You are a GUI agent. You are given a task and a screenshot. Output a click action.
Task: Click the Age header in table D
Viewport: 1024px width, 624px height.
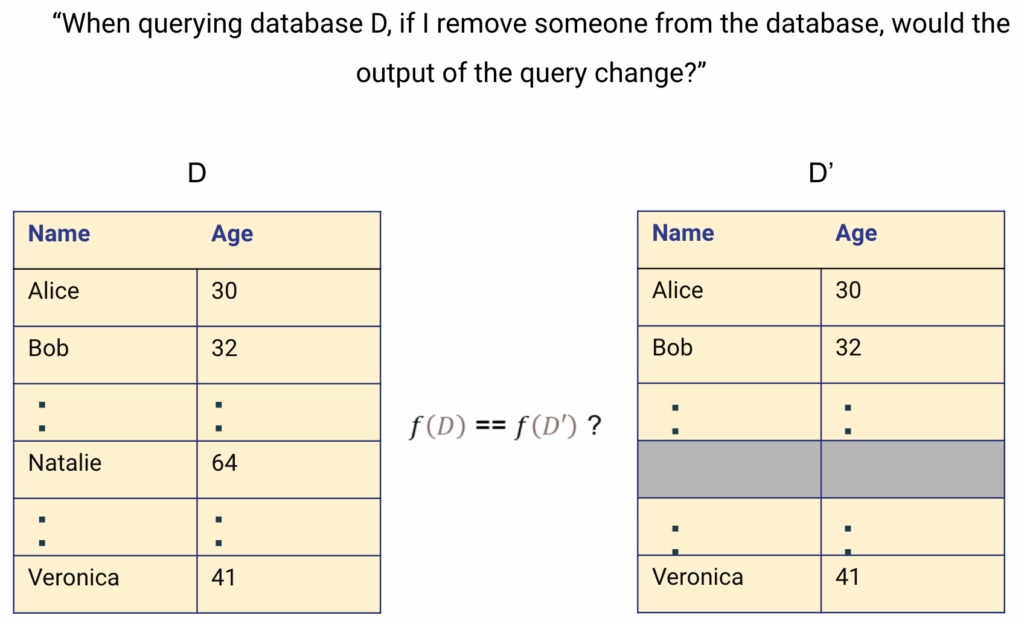coord(232,234)
